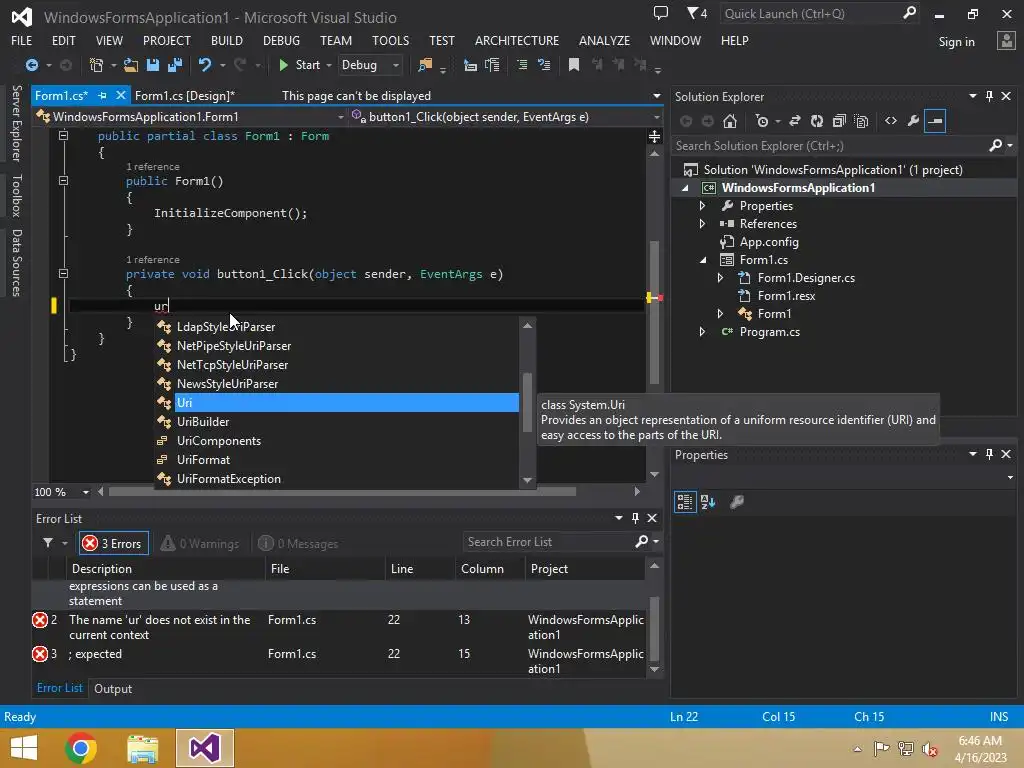The width and height of the screenshot is (1024, 768).
Task: Toggle Preview Selected Items in Solution Explorer
Action: coord(935,121)
